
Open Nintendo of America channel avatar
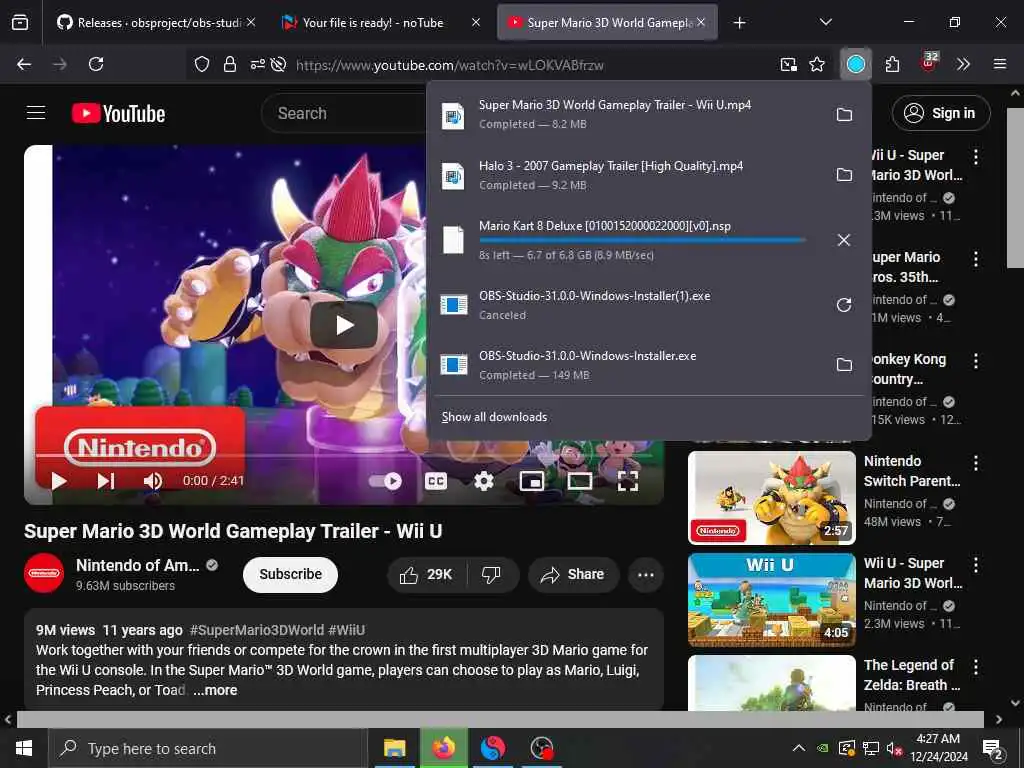tap(44, 574)
